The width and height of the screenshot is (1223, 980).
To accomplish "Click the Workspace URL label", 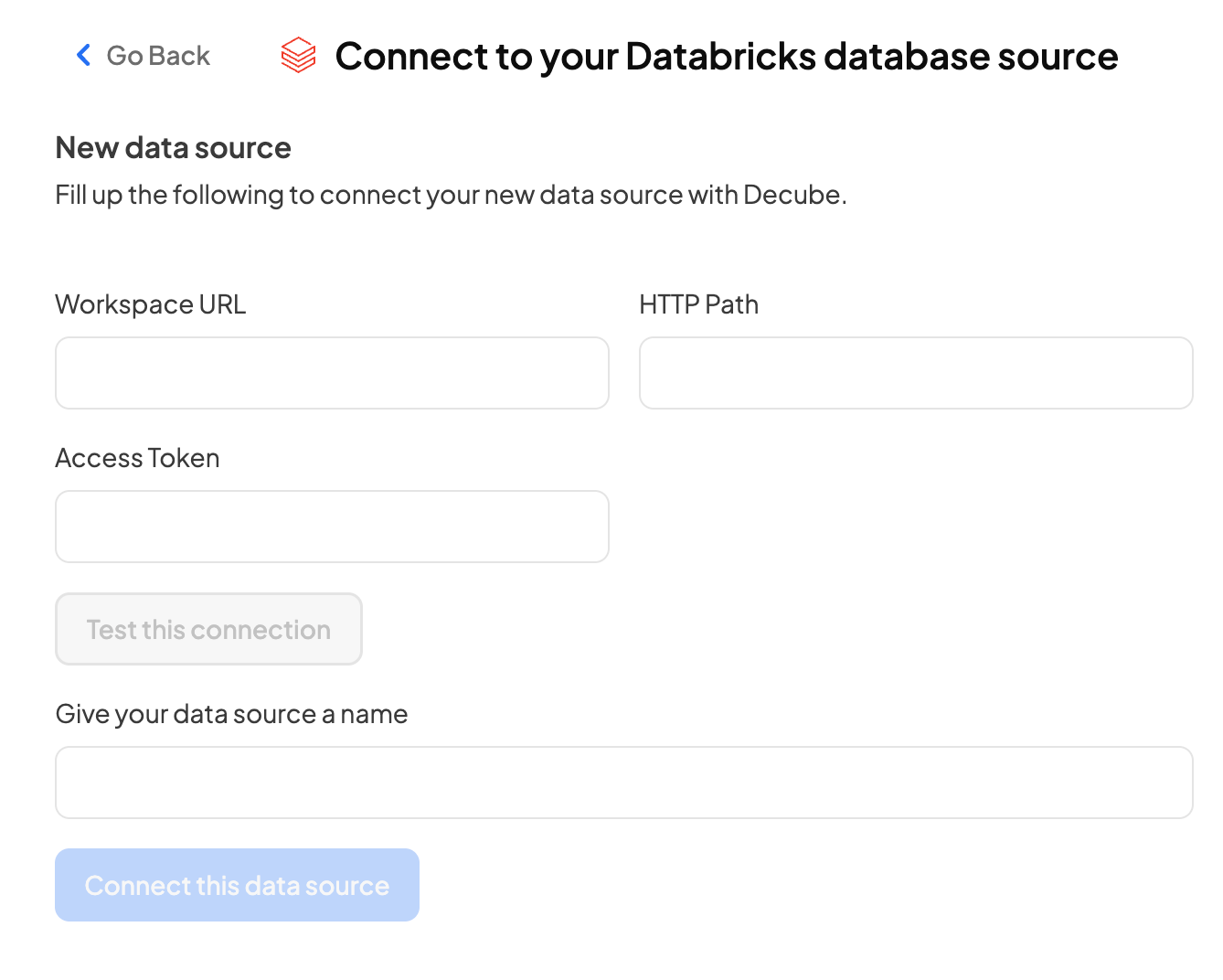I will (151, 304).
